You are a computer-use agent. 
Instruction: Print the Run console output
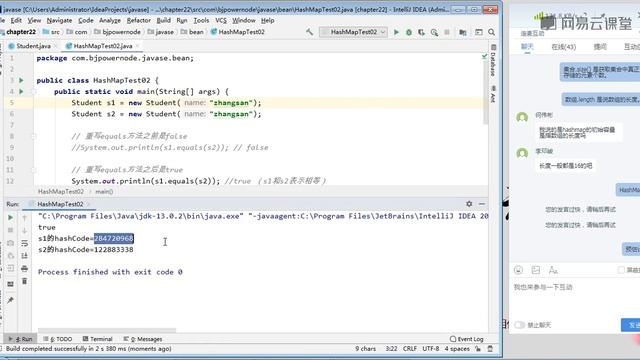click(24, 269)
